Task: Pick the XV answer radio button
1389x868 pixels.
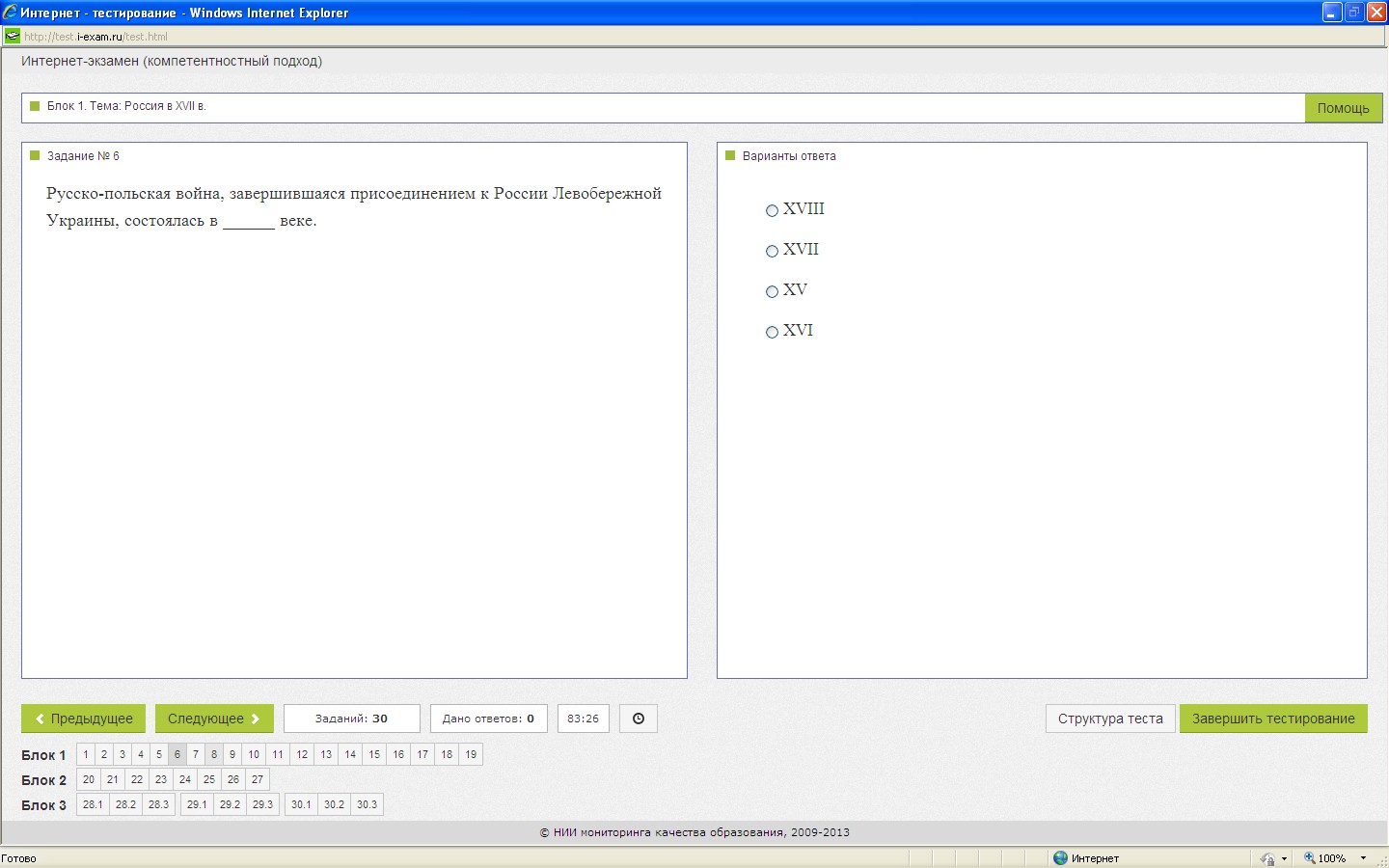Action: click(772, 291)
